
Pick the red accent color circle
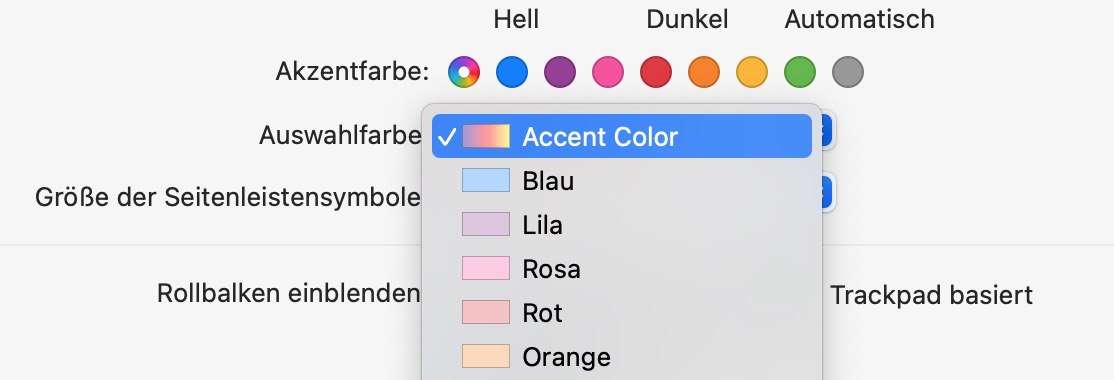tap(656, 72)
